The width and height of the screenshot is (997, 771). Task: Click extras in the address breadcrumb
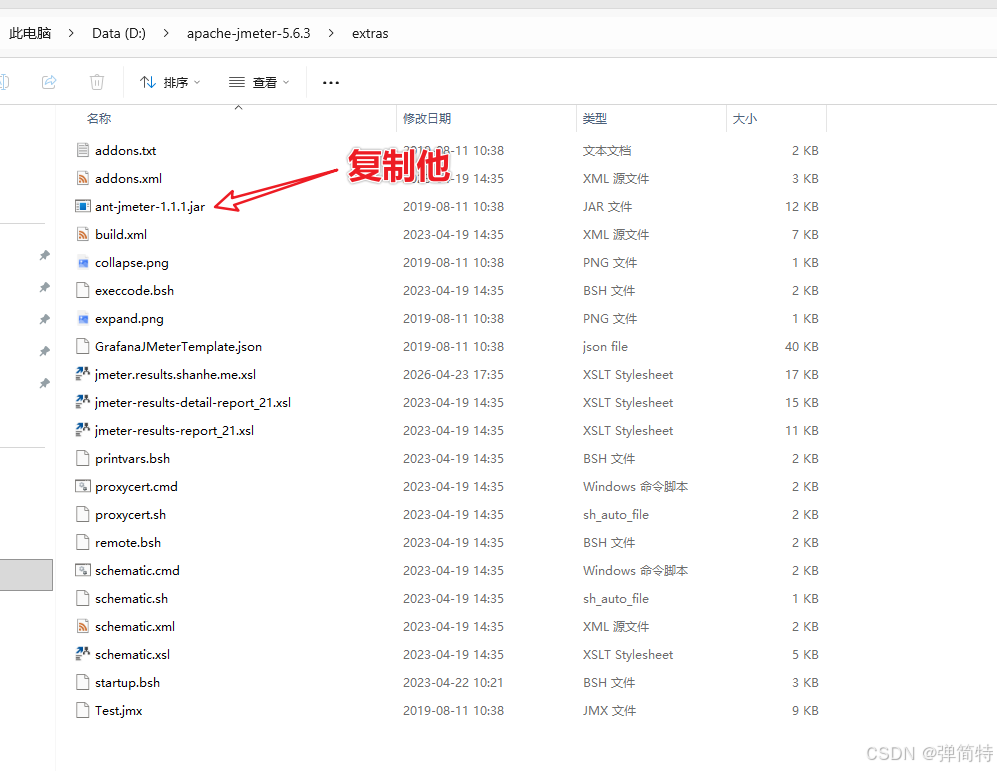pyautogui.click(x=370, y=33)
